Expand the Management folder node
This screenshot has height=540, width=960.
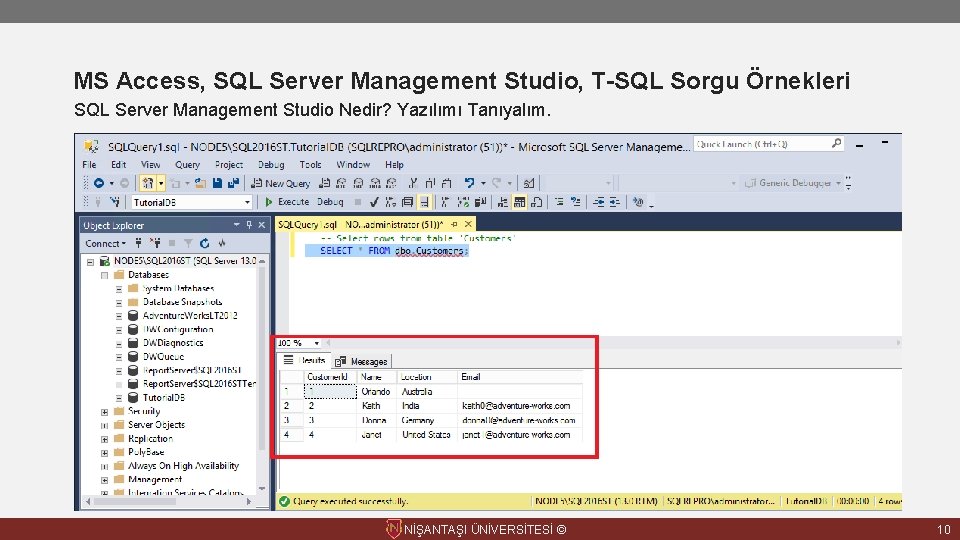click(x=105, y=480)
